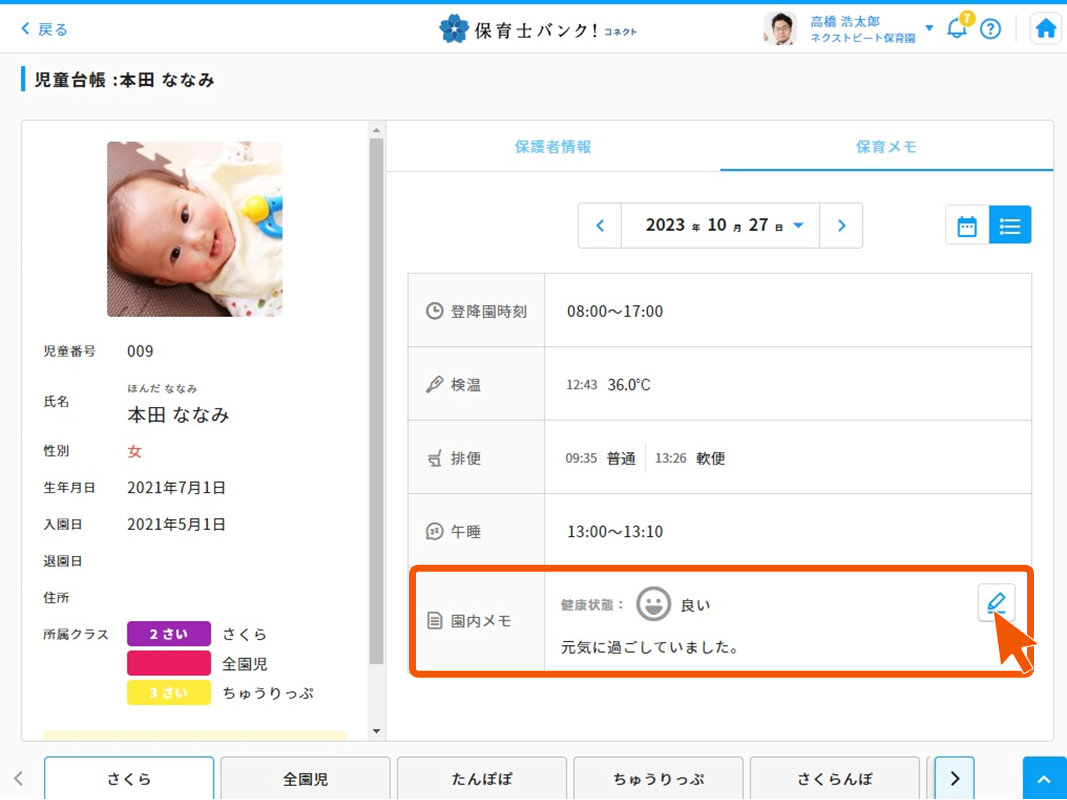Click the purple 2さい class badge
The height and width of the screenshot is (800, 1067).
click(168, 634)
